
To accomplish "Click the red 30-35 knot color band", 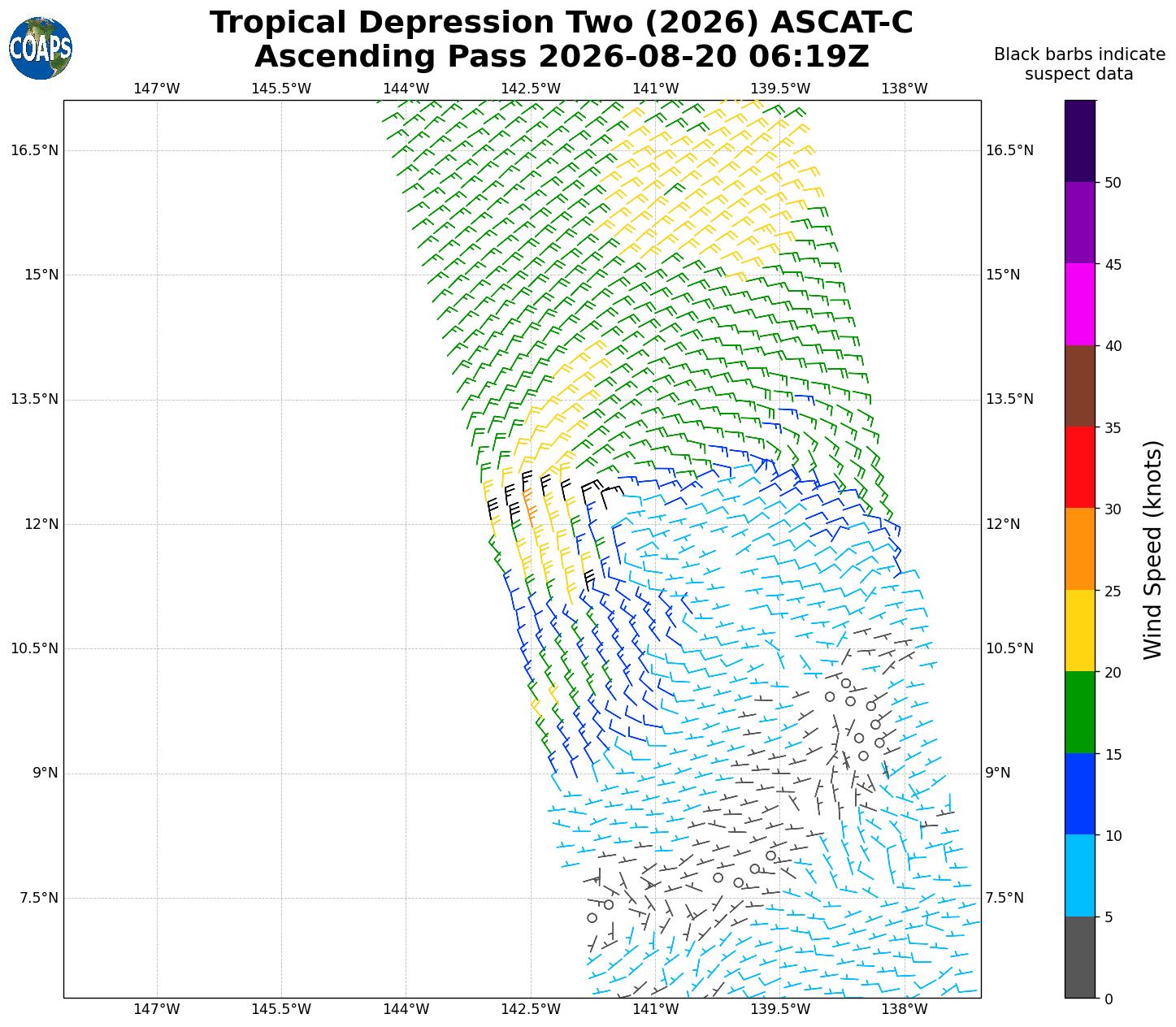I will pyautogui.click(x=1080, y=467).
